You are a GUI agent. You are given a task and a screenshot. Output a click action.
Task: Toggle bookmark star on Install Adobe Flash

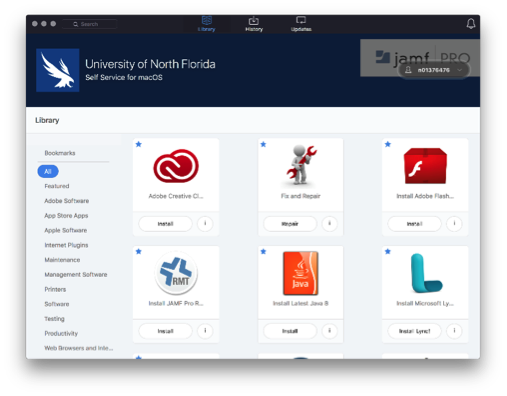click(388, 144)
